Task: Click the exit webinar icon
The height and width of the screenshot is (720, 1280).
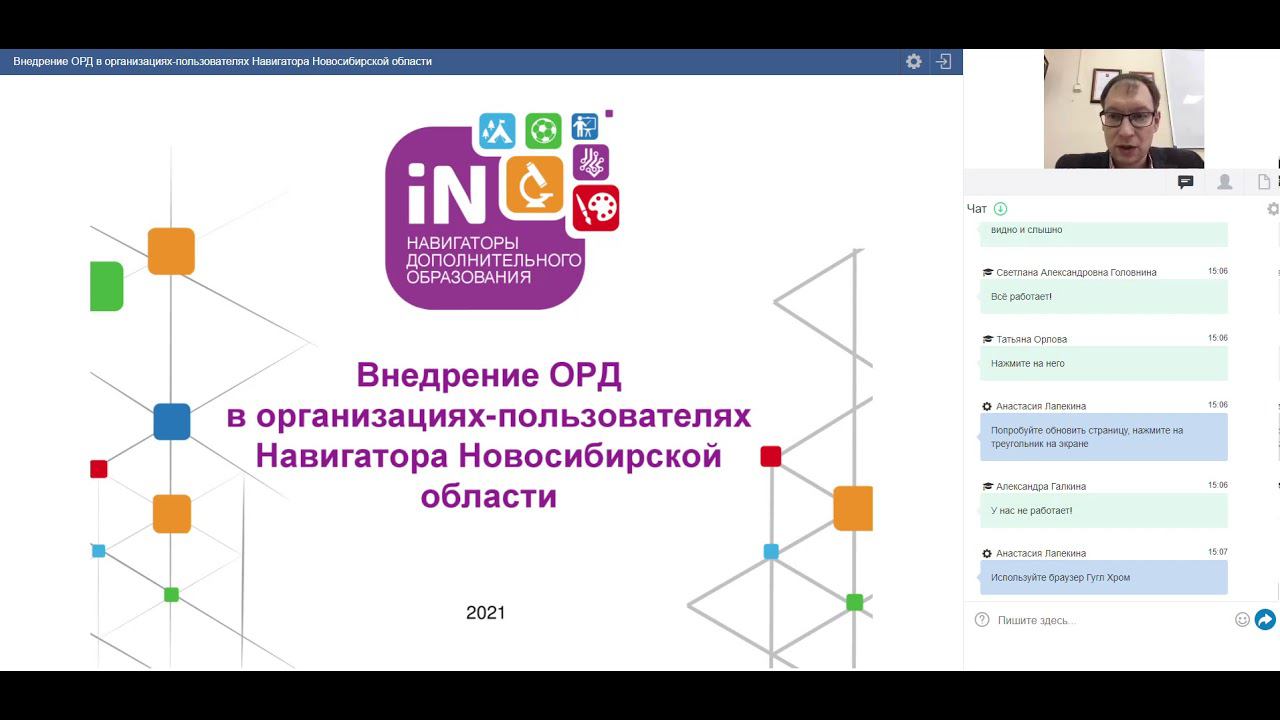Action: click(943, 61)
